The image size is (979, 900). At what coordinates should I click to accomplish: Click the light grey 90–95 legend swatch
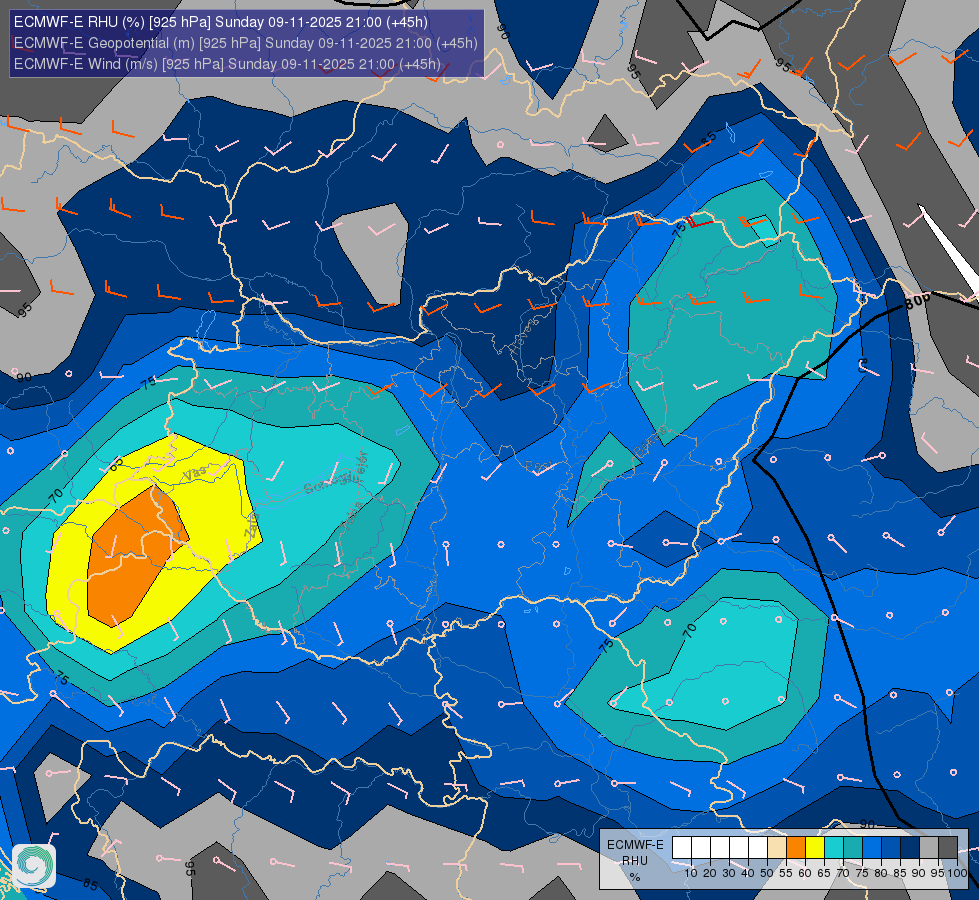click(928, 848)
